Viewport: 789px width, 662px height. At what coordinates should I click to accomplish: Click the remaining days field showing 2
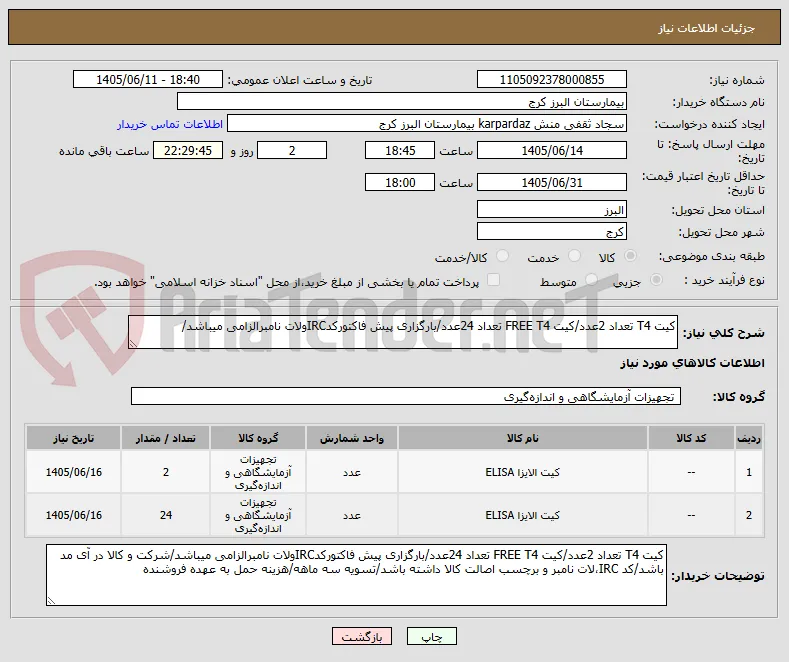(x=292, y=150)
